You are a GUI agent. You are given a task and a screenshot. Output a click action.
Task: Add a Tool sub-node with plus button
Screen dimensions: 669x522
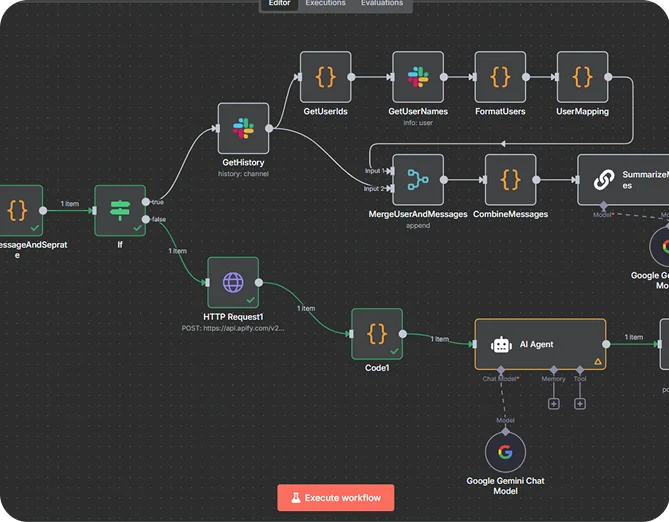pos(580,404)
